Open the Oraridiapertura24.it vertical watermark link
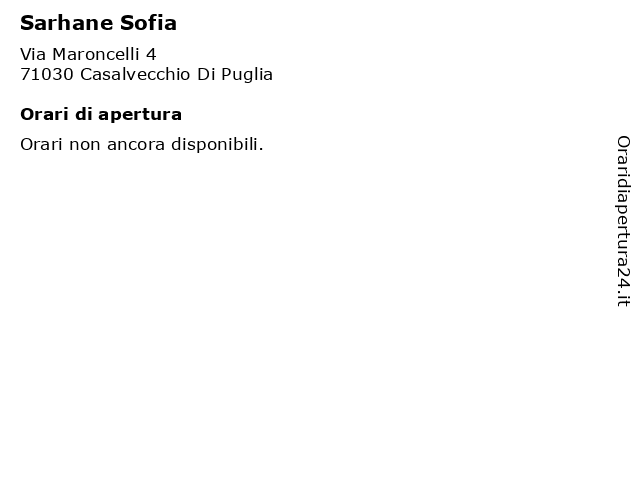Screen dimensions: 640x480 click(x=623, y=221)
